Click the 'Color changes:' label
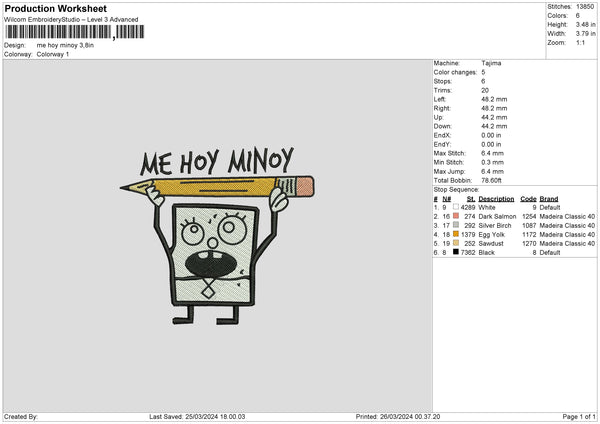The width and height of the screenshot is (600, 424). (x=455, y=72)
